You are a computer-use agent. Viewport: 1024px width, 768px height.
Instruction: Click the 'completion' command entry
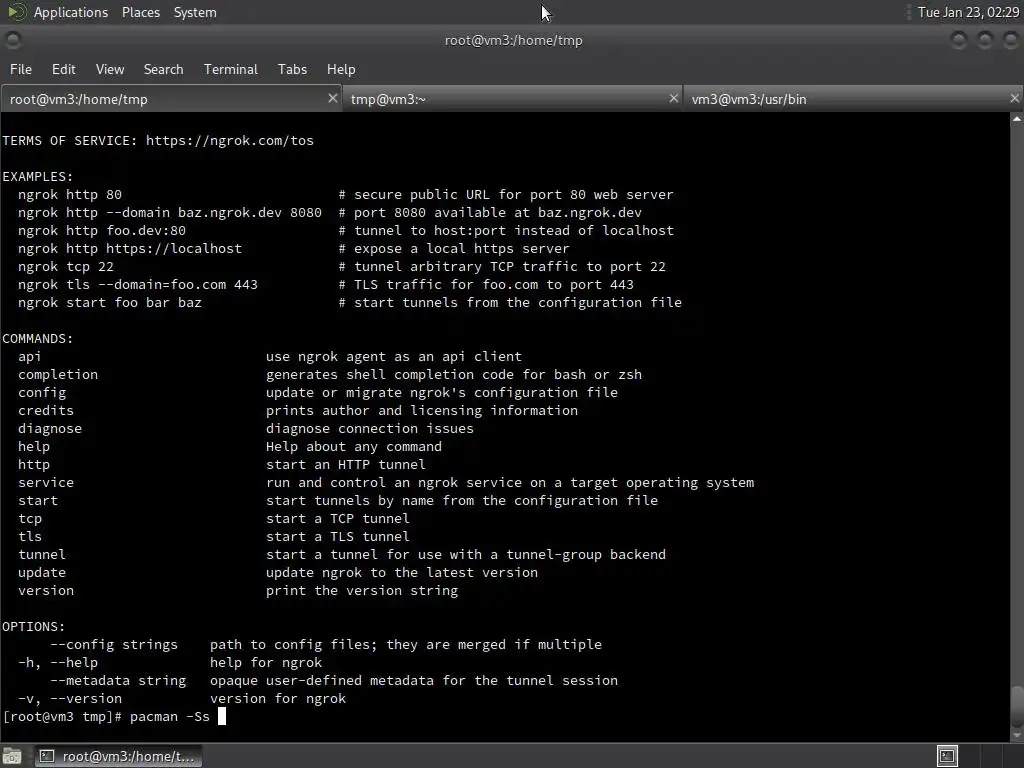(x=58, y=374)
